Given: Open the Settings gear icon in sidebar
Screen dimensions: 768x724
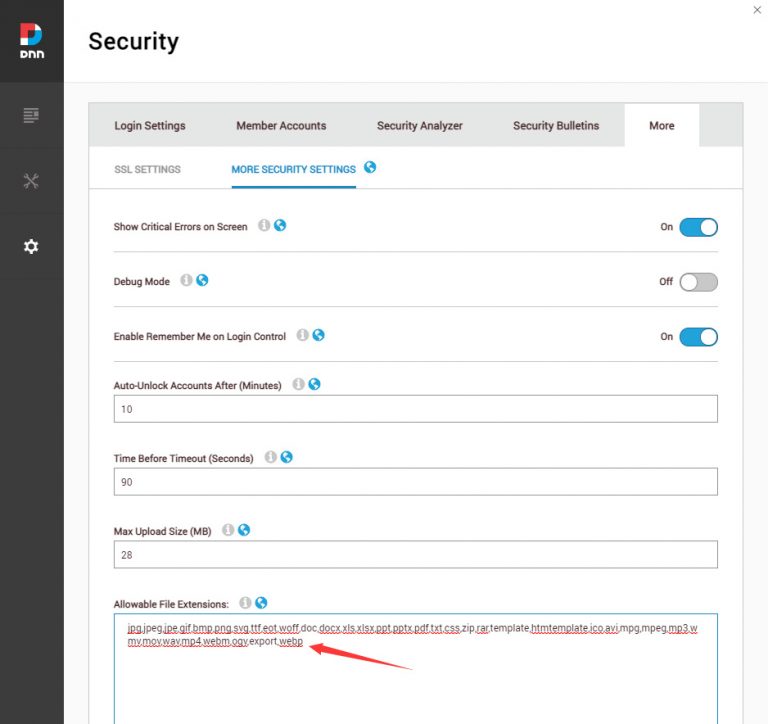Looking at the screenshot, I should coord(31,246).
